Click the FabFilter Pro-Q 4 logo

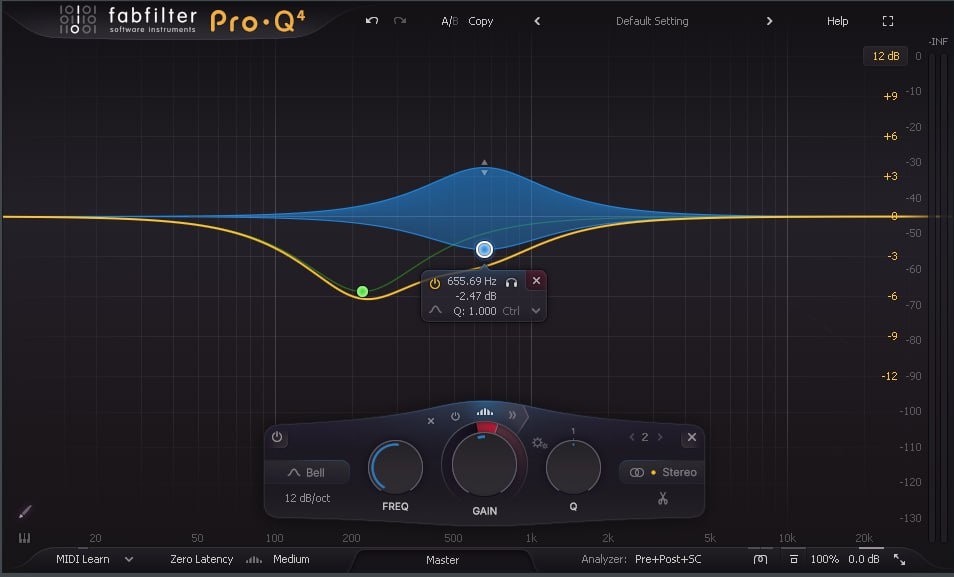tap(183, 20)
